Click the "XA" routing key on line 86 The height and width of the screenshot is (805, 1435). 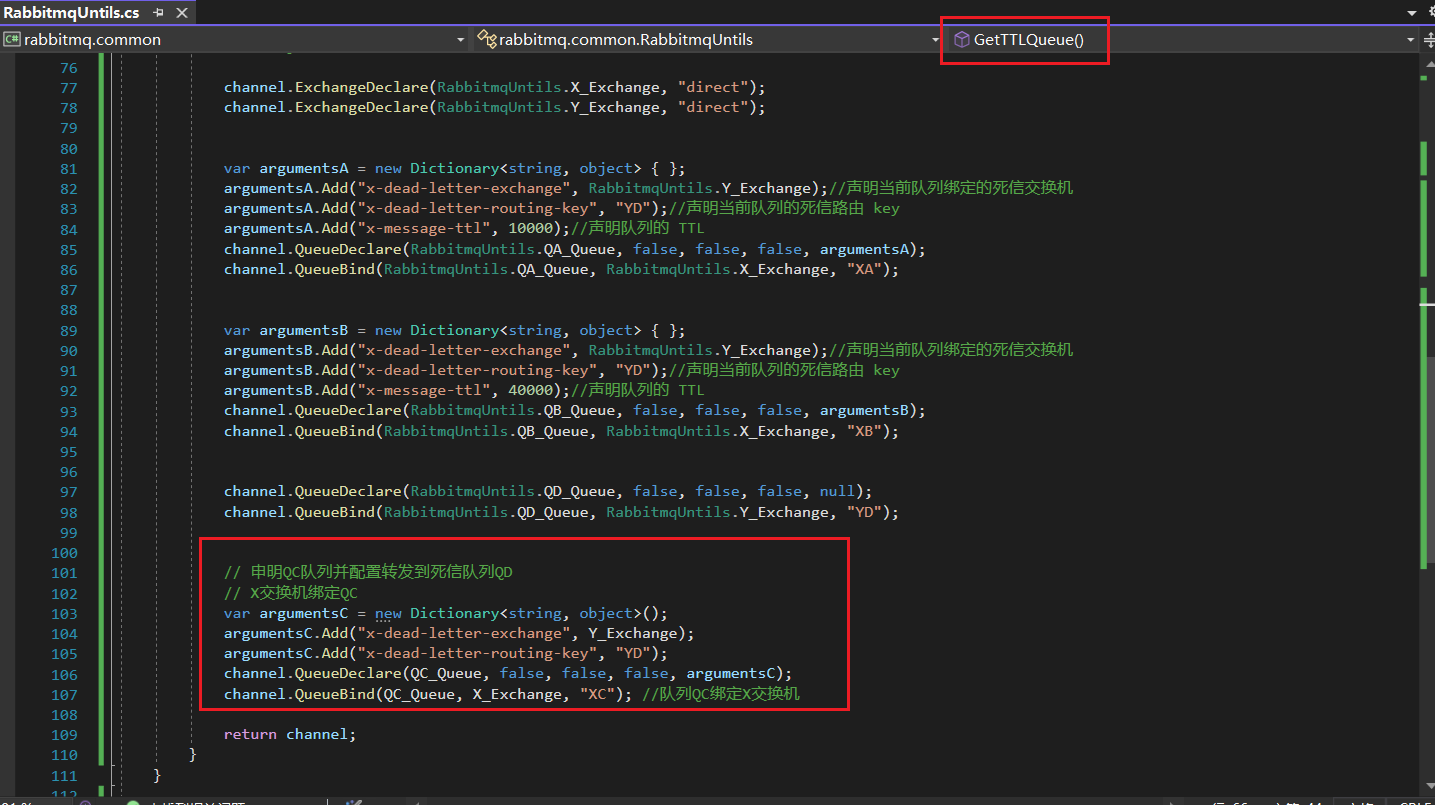pos(863,270)
